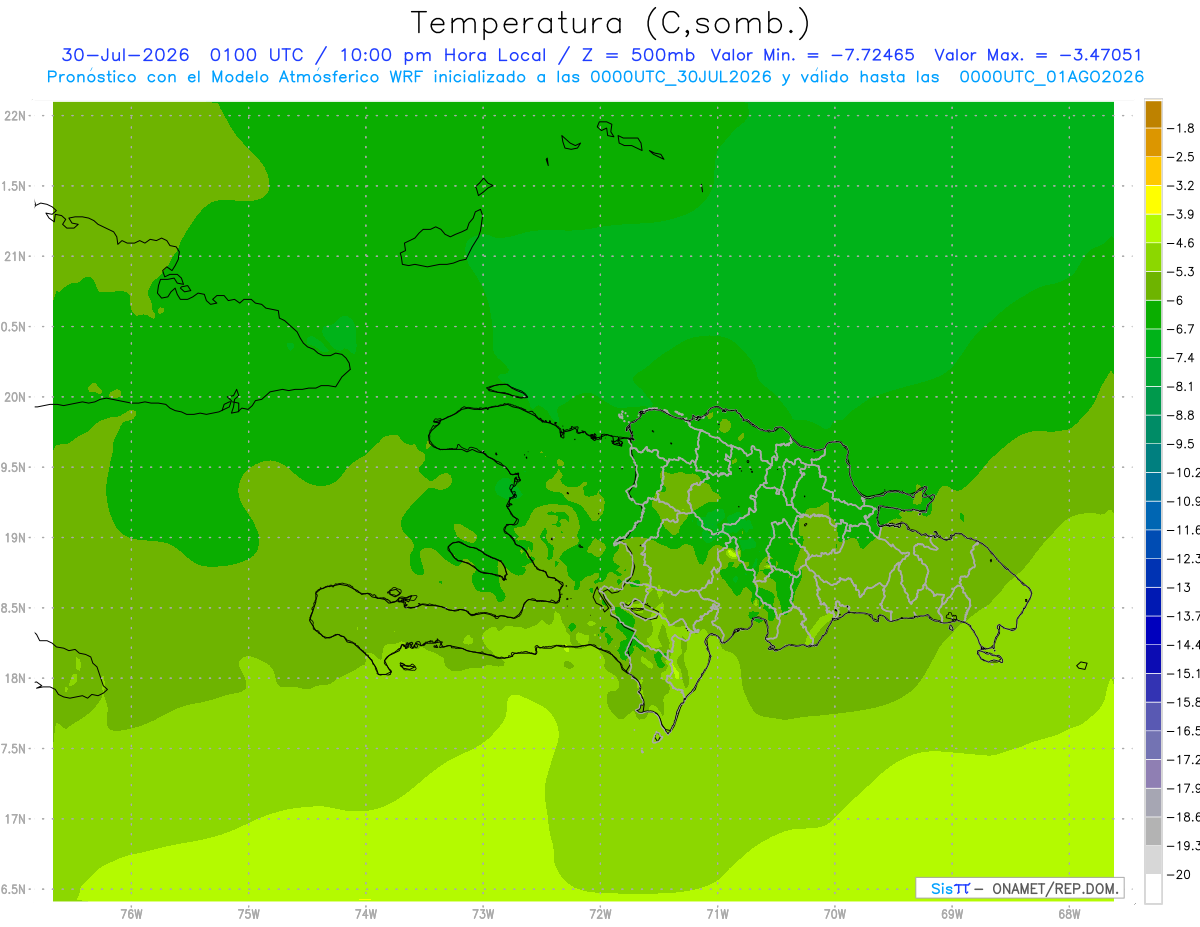Click the "71W" longitude label
This screenshot has width=1200, height=927.
[717, 913]
